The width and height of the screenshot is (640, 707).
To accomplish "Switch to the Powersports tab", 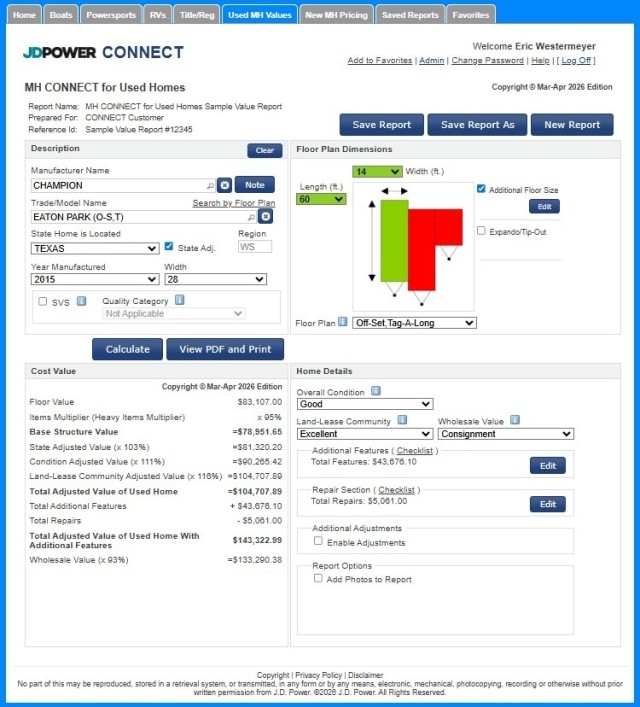I will pos(111,14).
